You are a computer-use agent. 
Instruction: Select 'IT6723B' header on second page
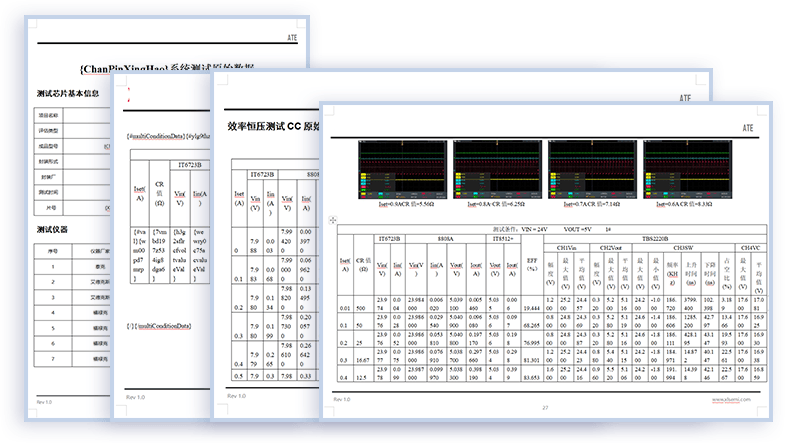point(190,165)
